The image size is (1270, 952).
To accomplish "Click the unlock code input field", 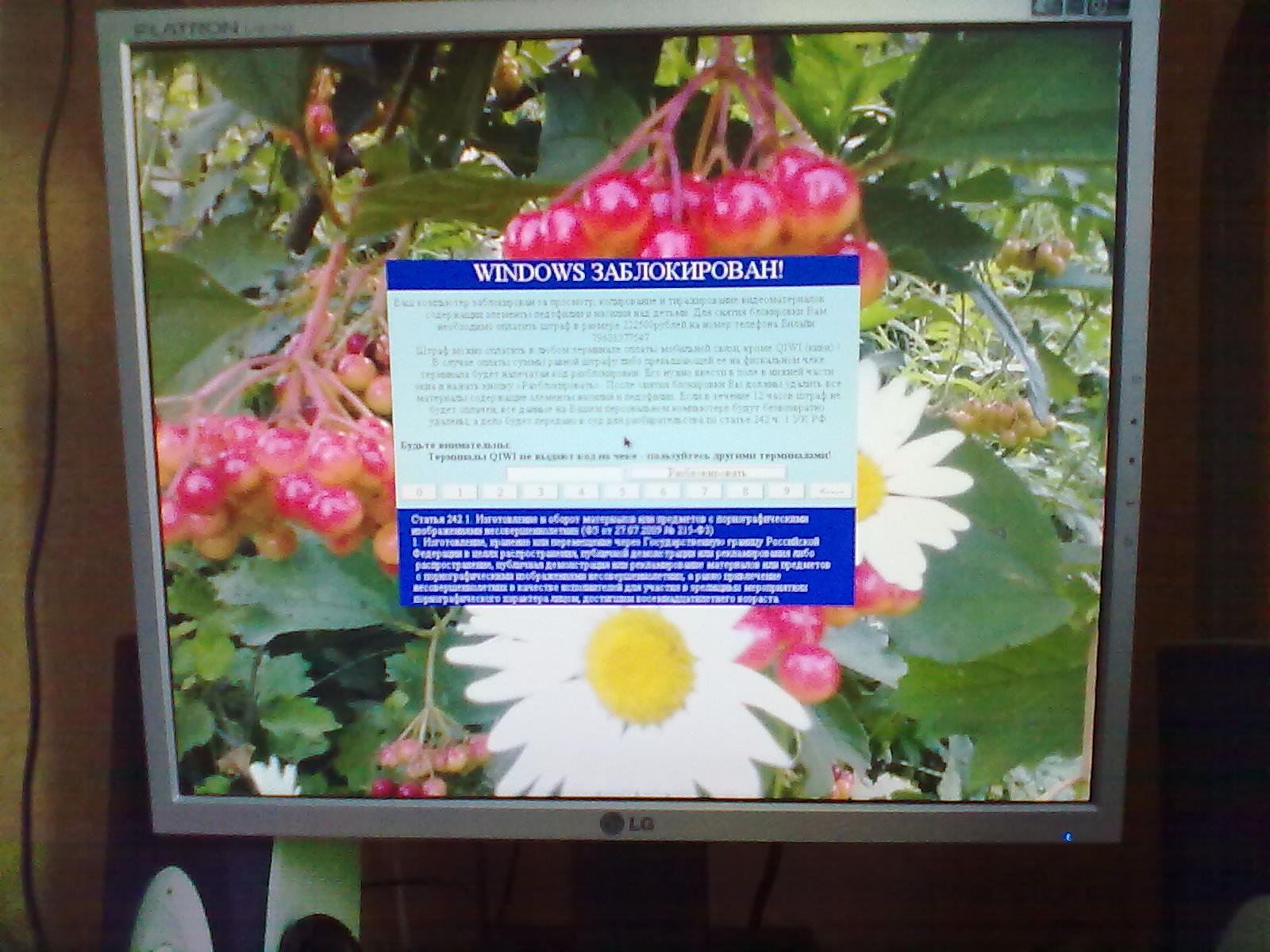I will tap(565, 474).
